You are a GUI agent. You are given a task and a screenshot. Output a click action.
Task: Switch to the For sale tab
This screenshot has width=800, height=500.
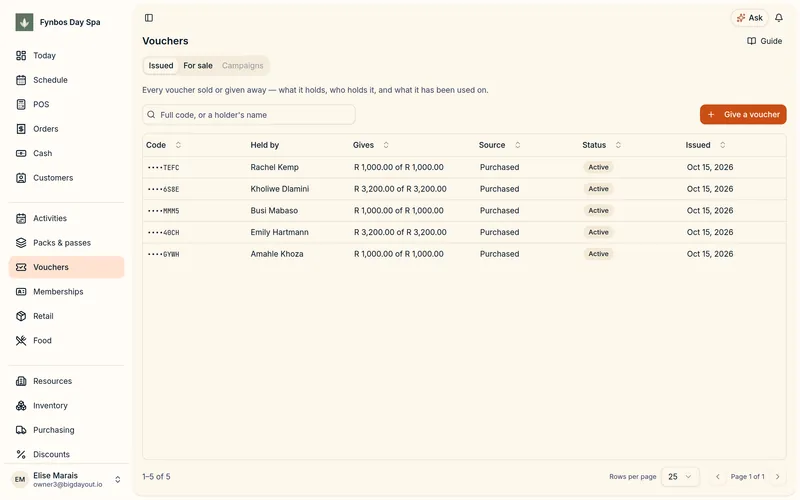pyautogui.click(x=198, y=65)
